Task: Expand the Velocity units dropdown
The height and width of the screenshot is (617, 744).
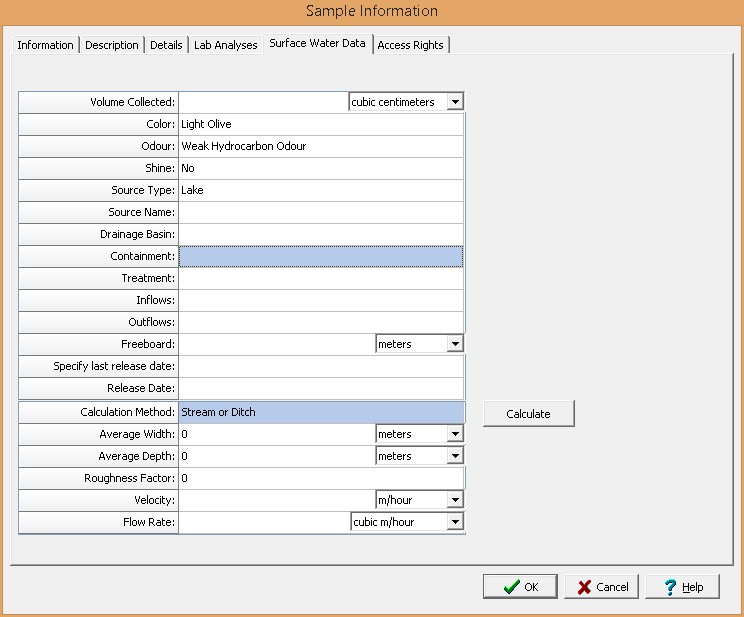Action: point(455,500)
